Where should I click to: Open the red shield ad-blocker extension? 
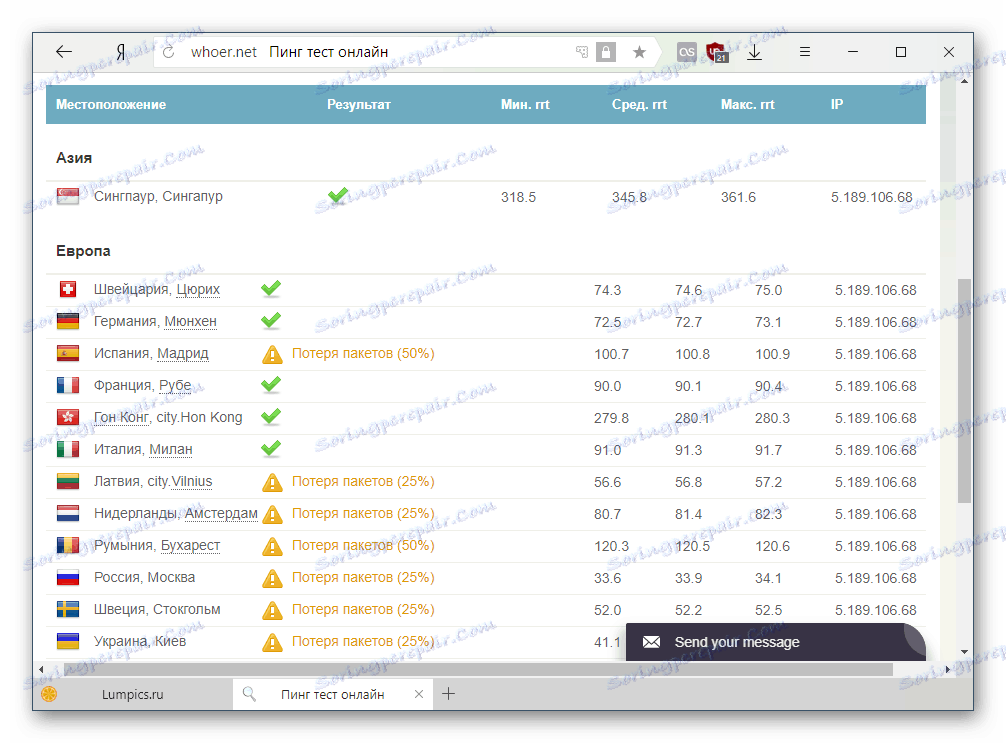tap(717, 52)
